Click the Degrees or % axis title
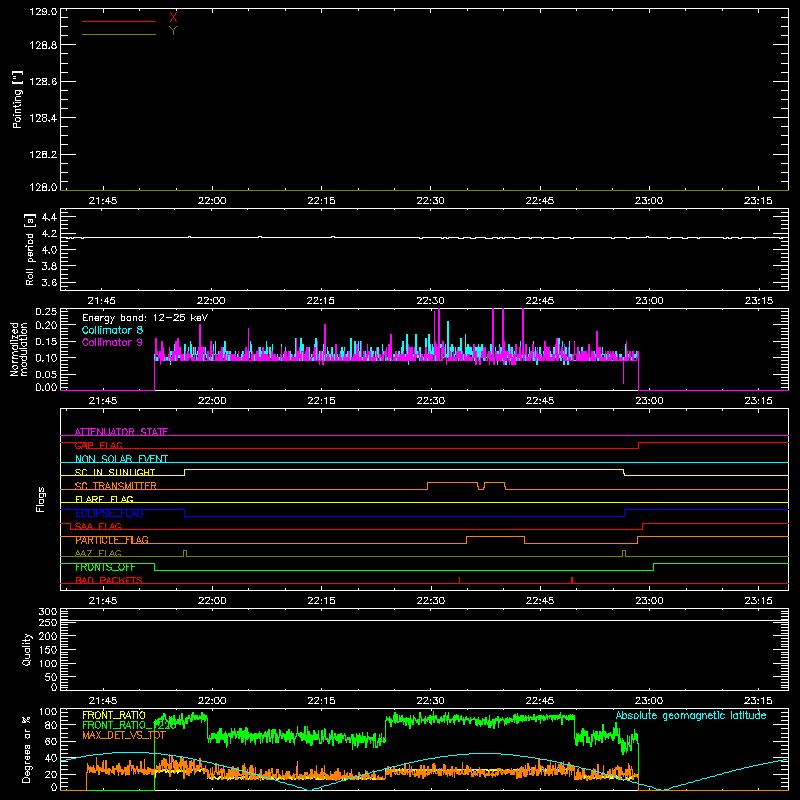Screen dimensions: 800x800 coord(27,750)
